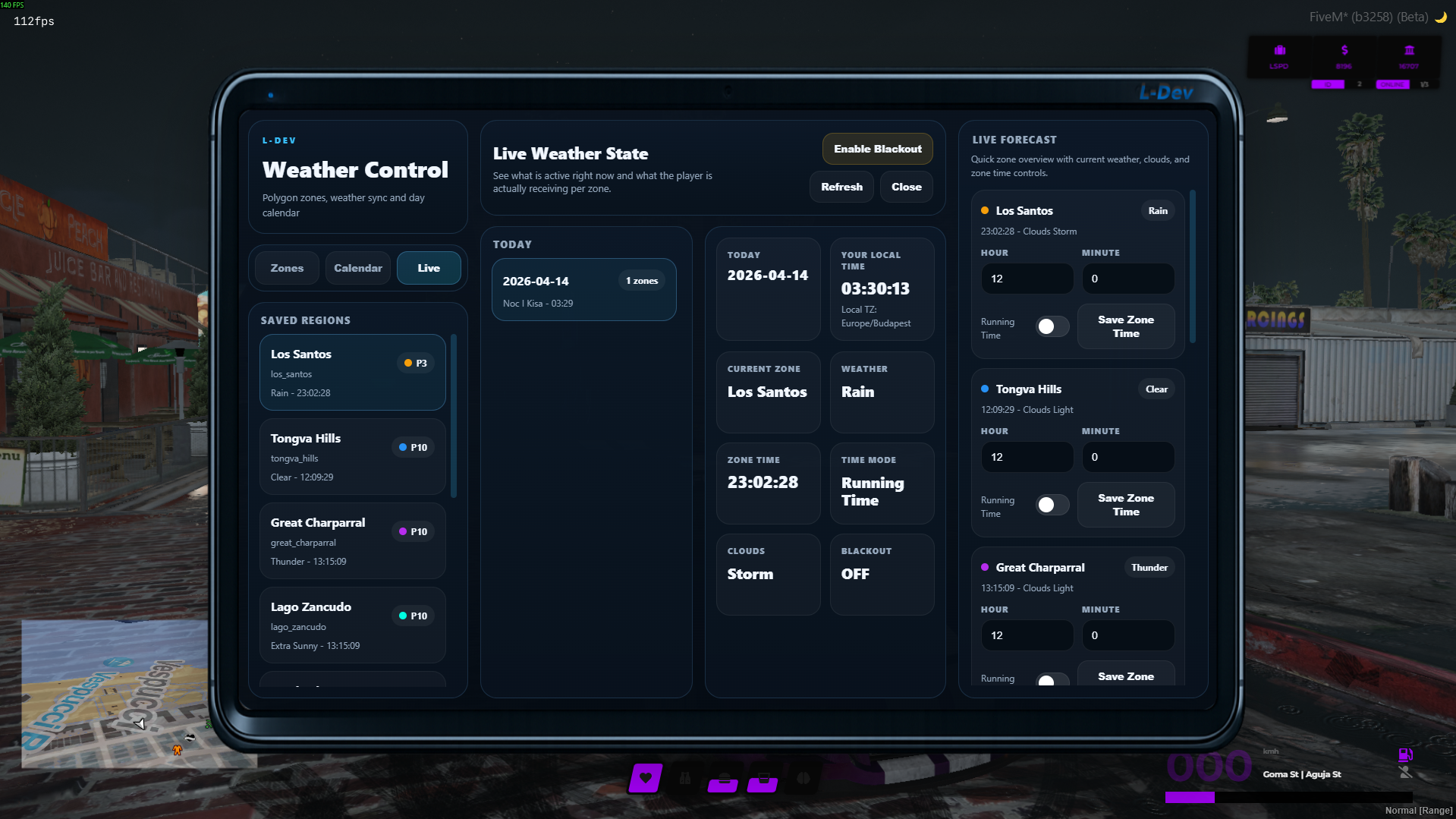
Task: Switch to the Calendar tab
Action: click(358, 268)
